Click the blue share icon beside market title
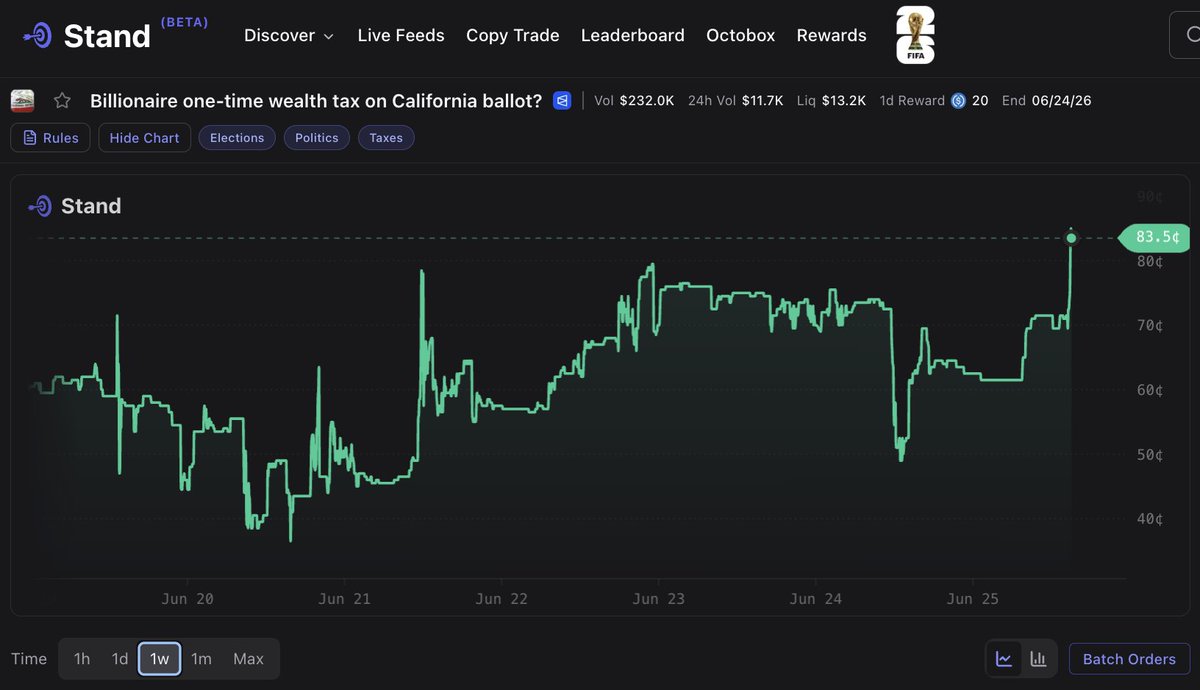This screenshot has height=690, width=1200. point(562,101)
